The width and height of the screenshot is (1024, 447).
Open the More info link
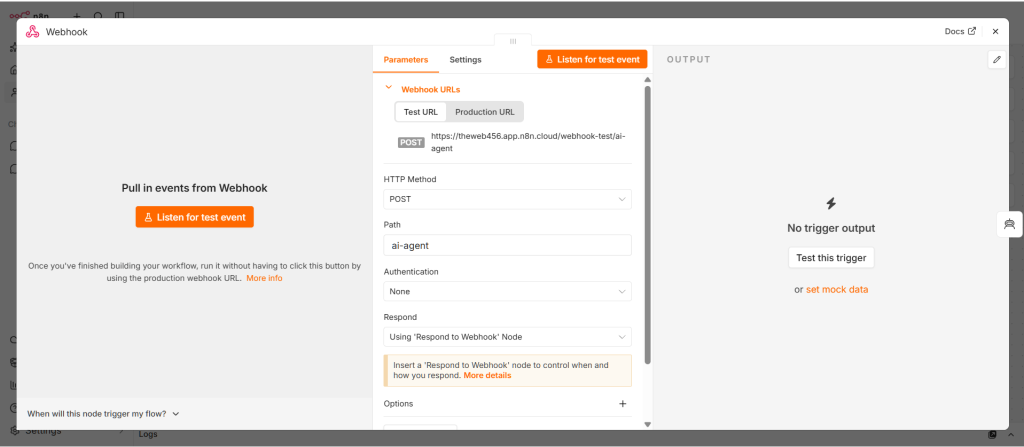point(264,278)
